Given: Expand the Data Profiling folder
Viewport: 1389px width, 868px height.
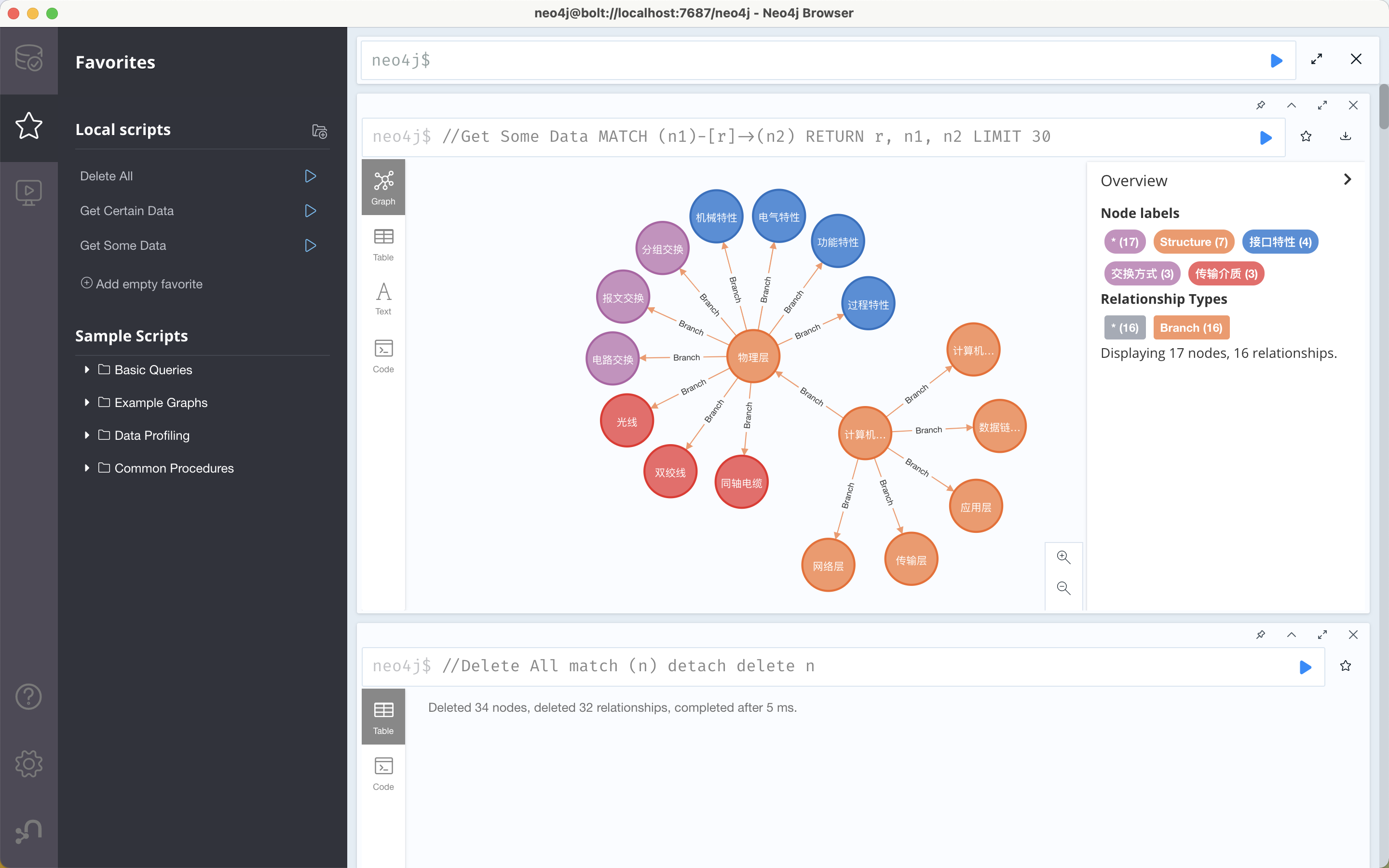Looking at the screenshot, I should [87, 435].
